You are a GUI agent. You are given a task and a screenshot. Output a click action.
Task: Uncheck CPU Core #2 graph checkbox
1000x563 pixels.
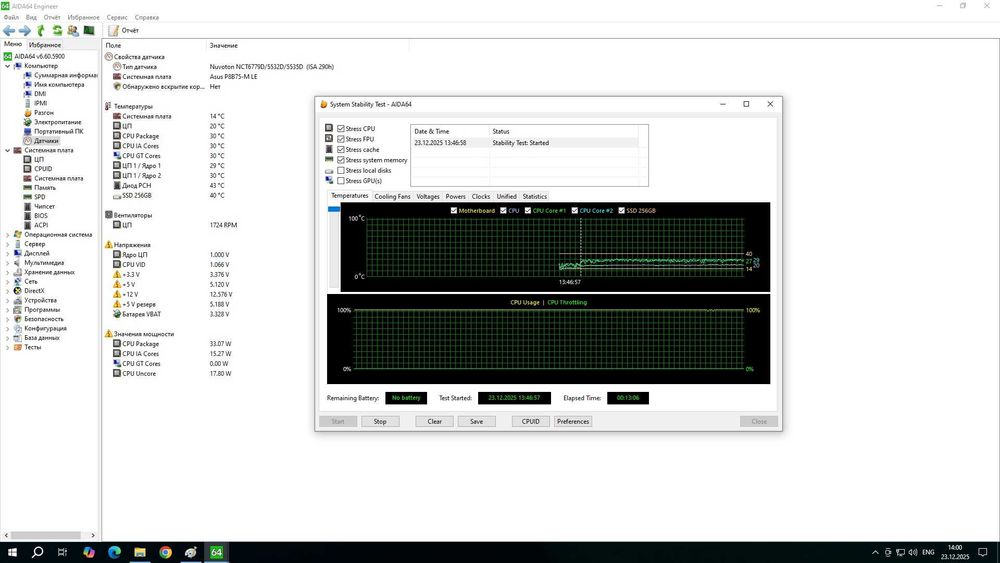pos(575,210)
